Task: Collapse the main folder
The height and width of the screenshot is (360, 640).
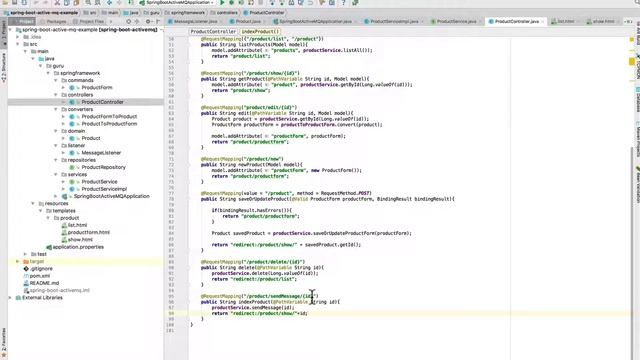Action: click(25, 51)
